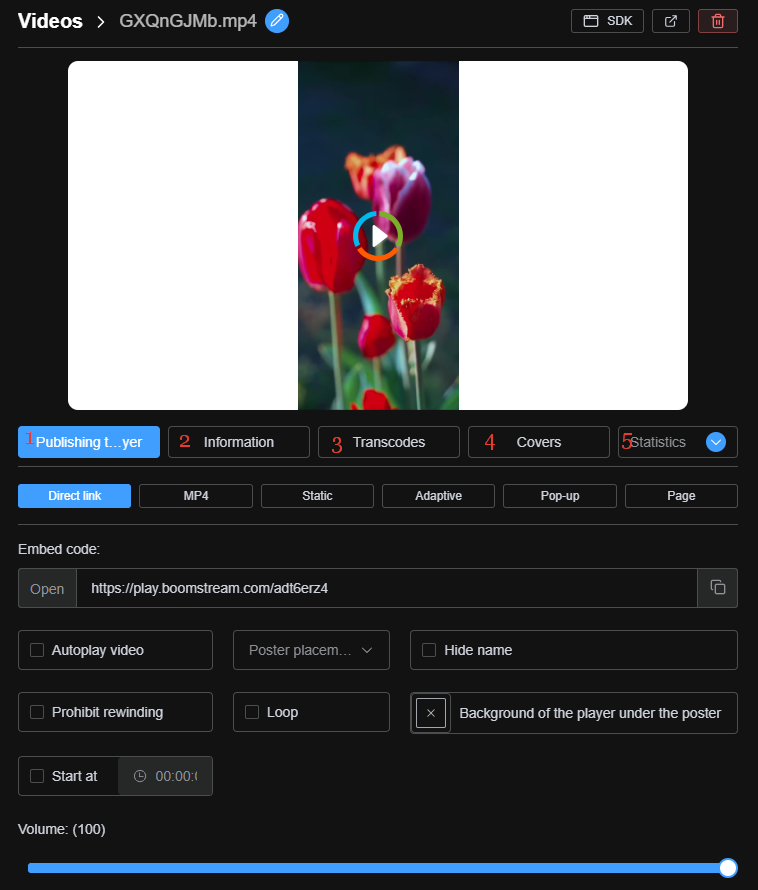Click the player background color swatch

click(431, 713)
